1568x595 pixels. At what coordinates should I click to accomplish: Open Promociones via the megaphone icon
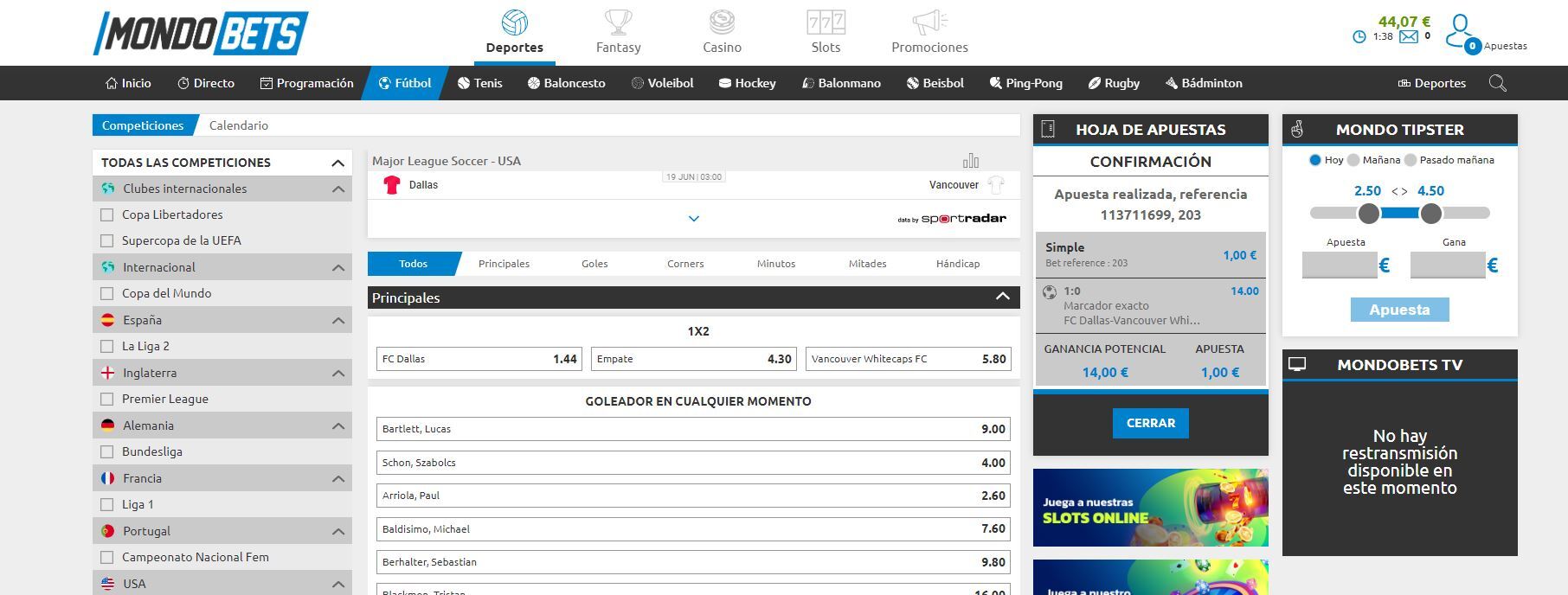[929, 22]
